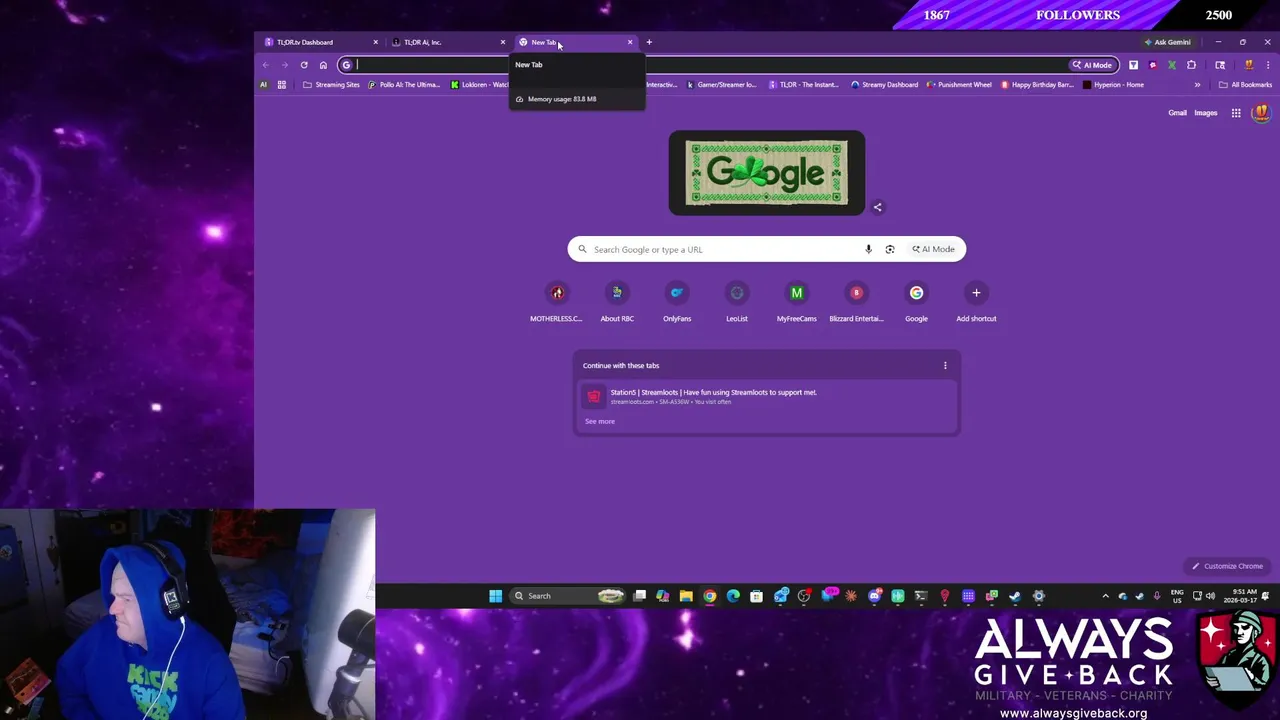Open Gamer/Streamer bookmark
This screenshot has height=720, width=1280.
[722, 85]
